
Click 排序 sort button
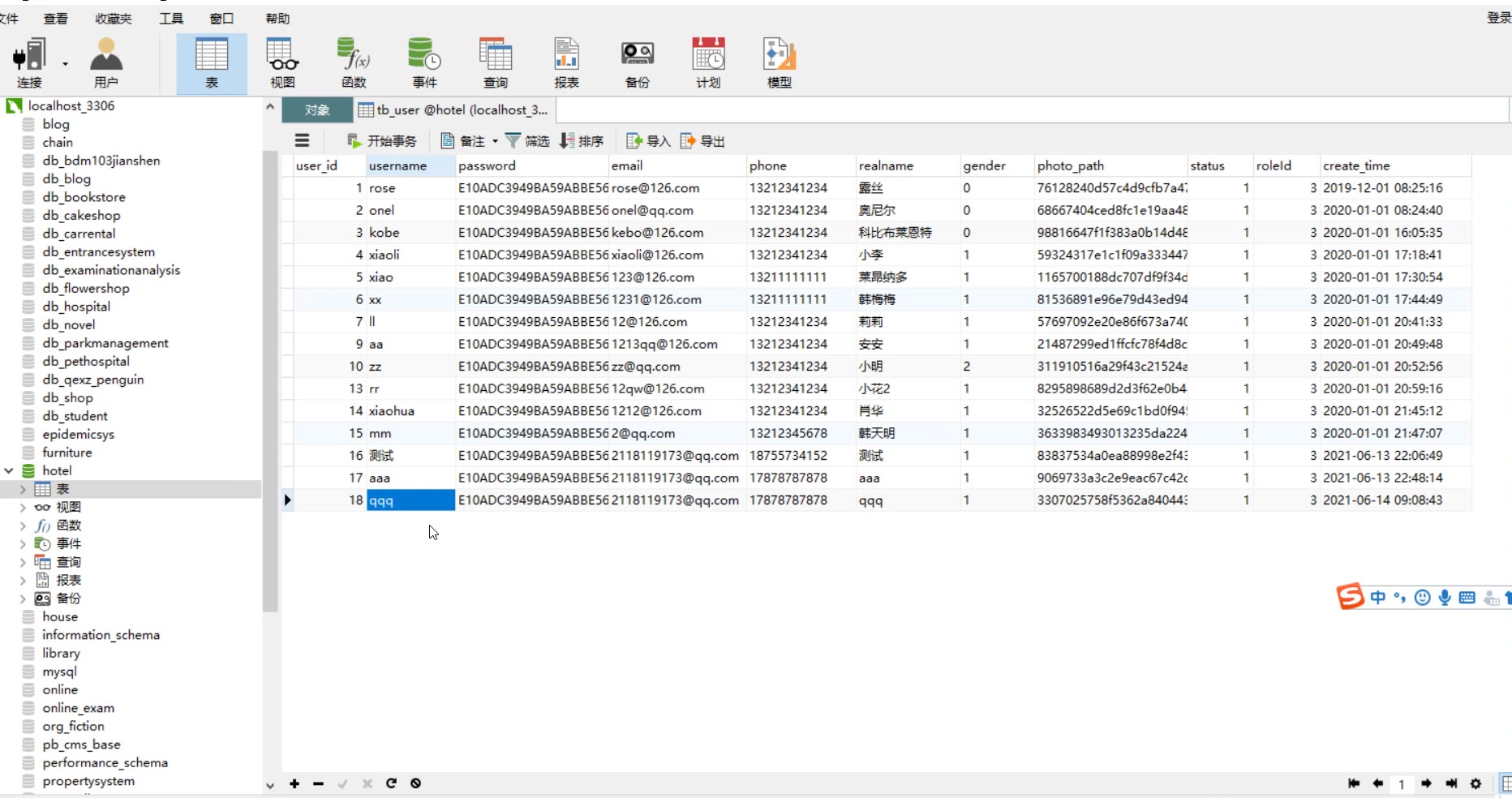pyautogui.click(x=582, y=141)
